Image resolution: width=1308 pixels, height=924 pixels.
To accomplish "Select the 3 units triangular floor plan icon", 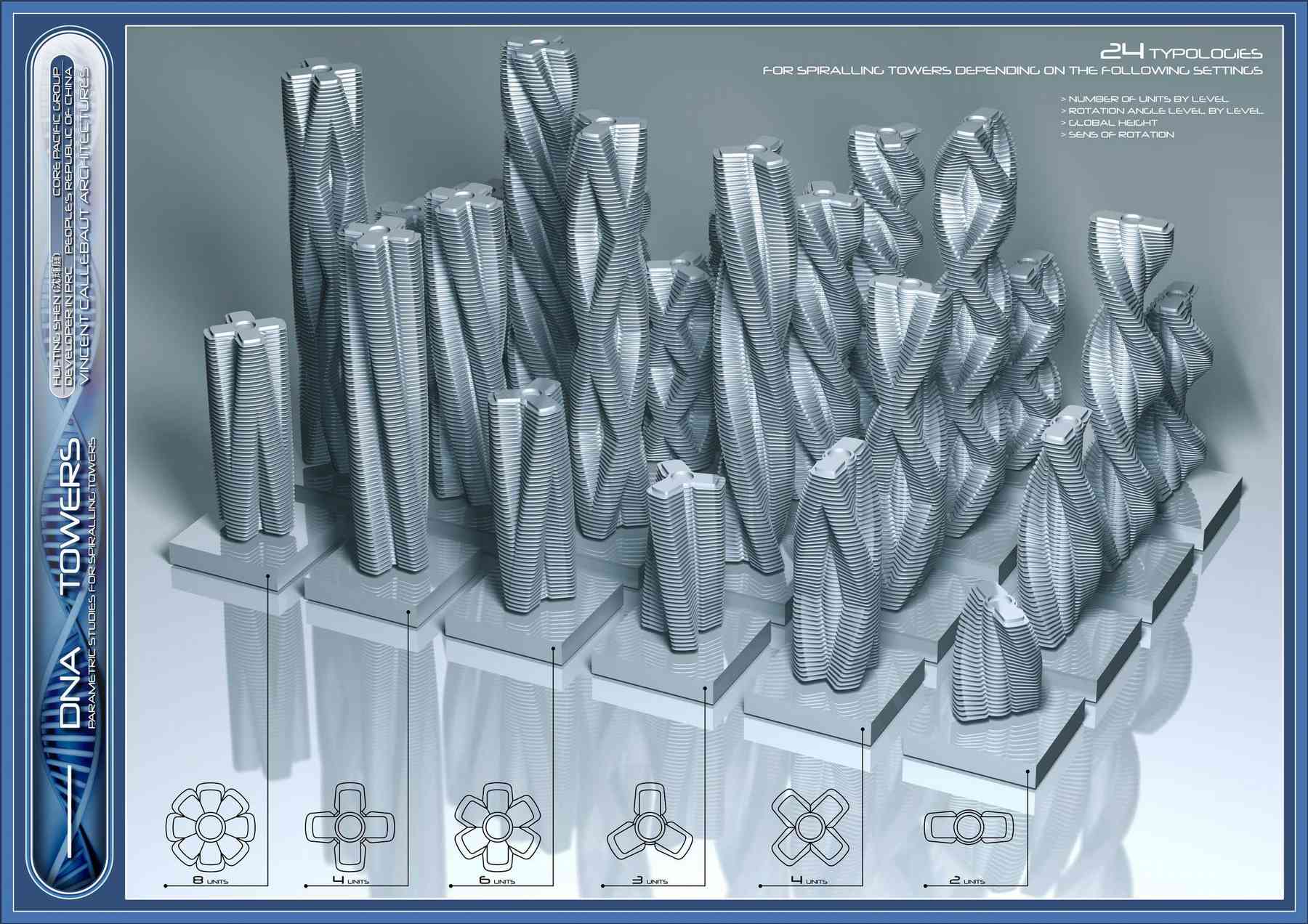I will (647, 827).
